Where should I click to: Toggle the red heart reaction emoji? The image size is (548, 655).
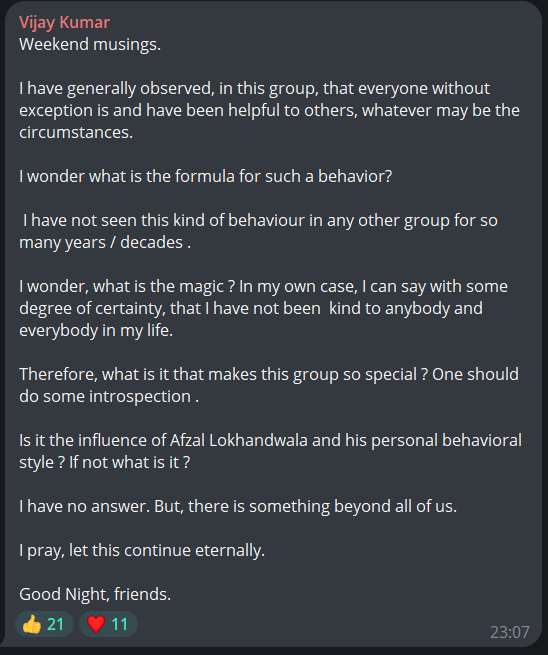coord(96,625)
